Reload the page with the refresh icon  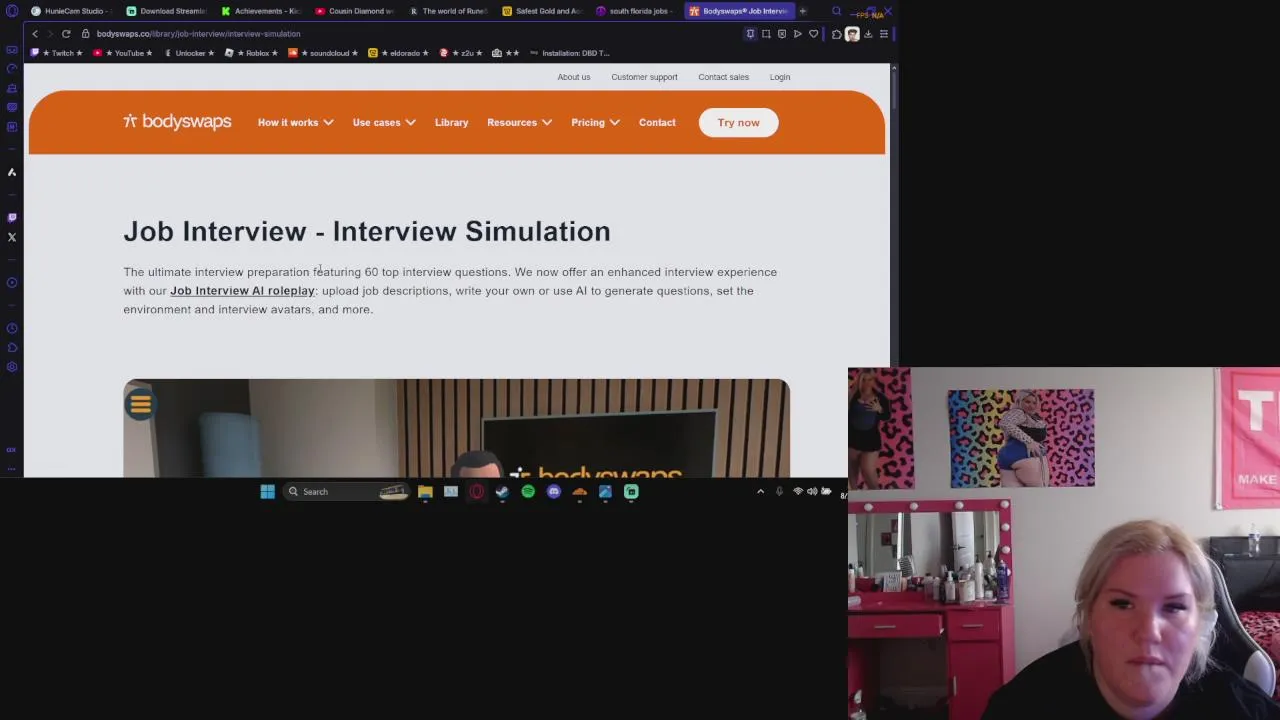[x=66, y=34]
